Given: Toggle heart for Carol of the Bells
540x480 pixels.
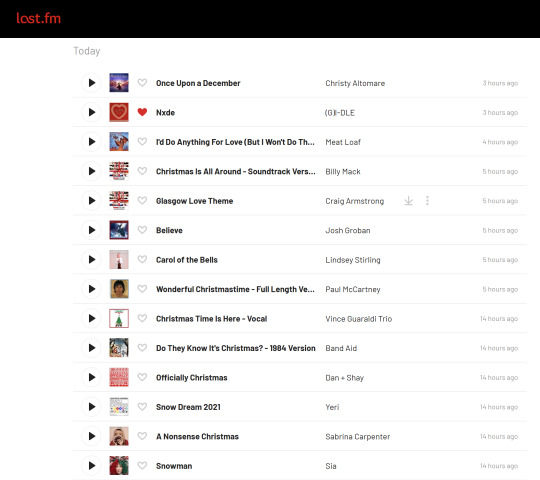Looking at the screenshot, I should tap(142, 259).
